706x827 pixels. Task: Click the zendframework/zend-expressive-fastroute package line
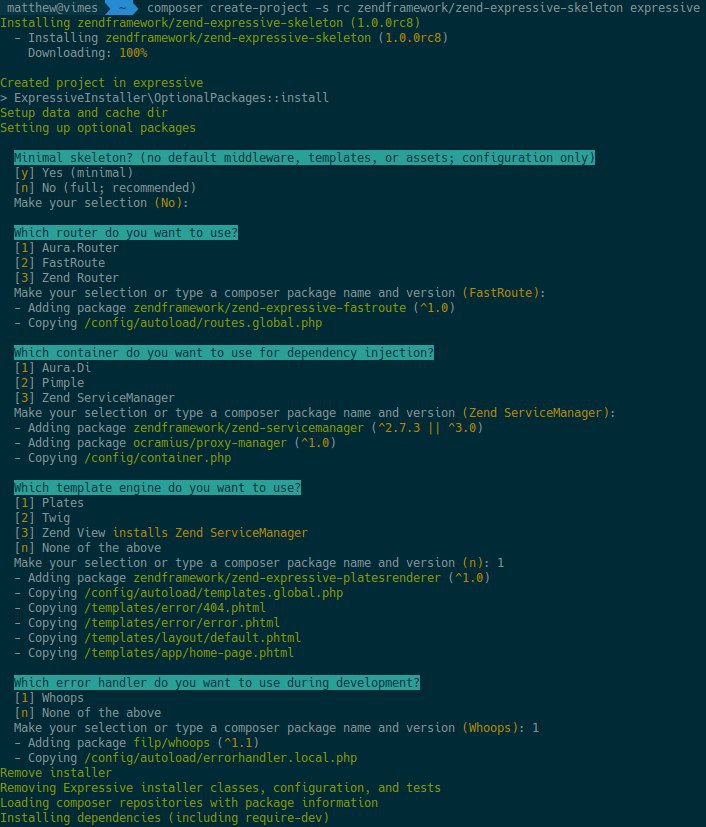234,308
